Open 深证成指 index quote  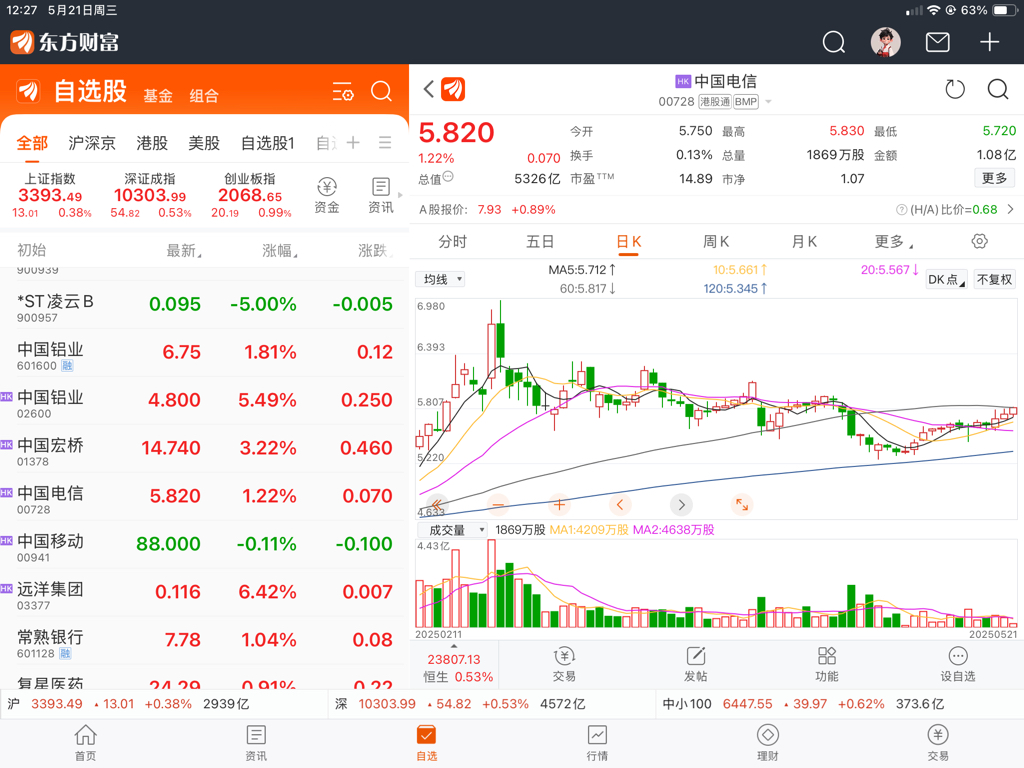(x=150, y=195)
